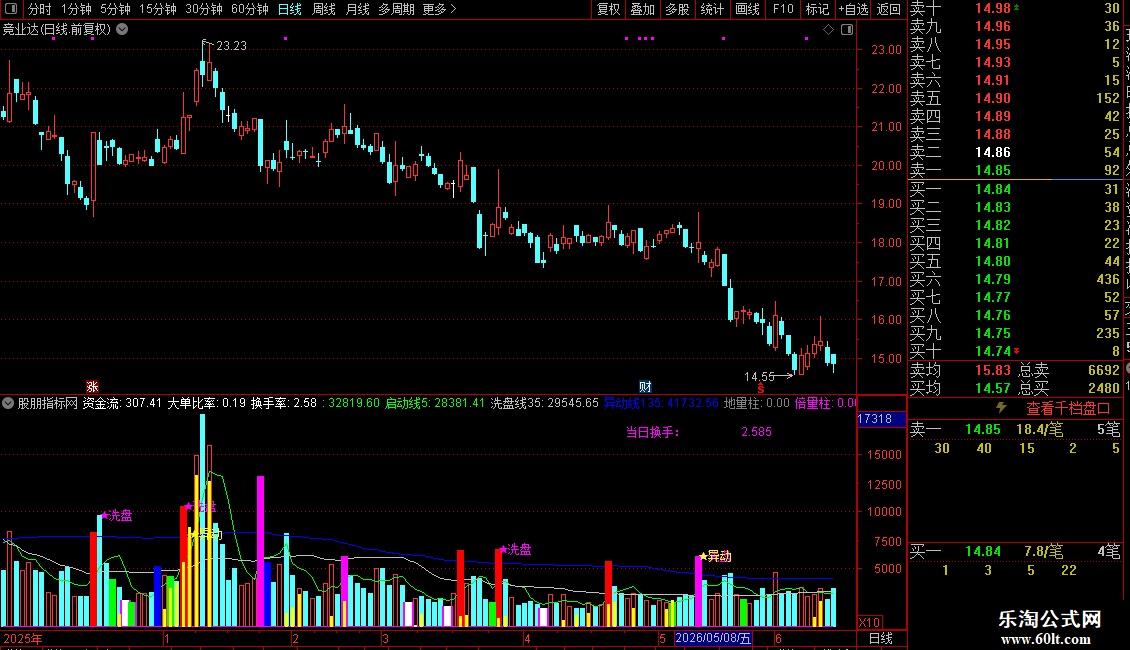Activate the 画线 drawing tool
Screen dimensions: 1130x650
pos(747,9)
